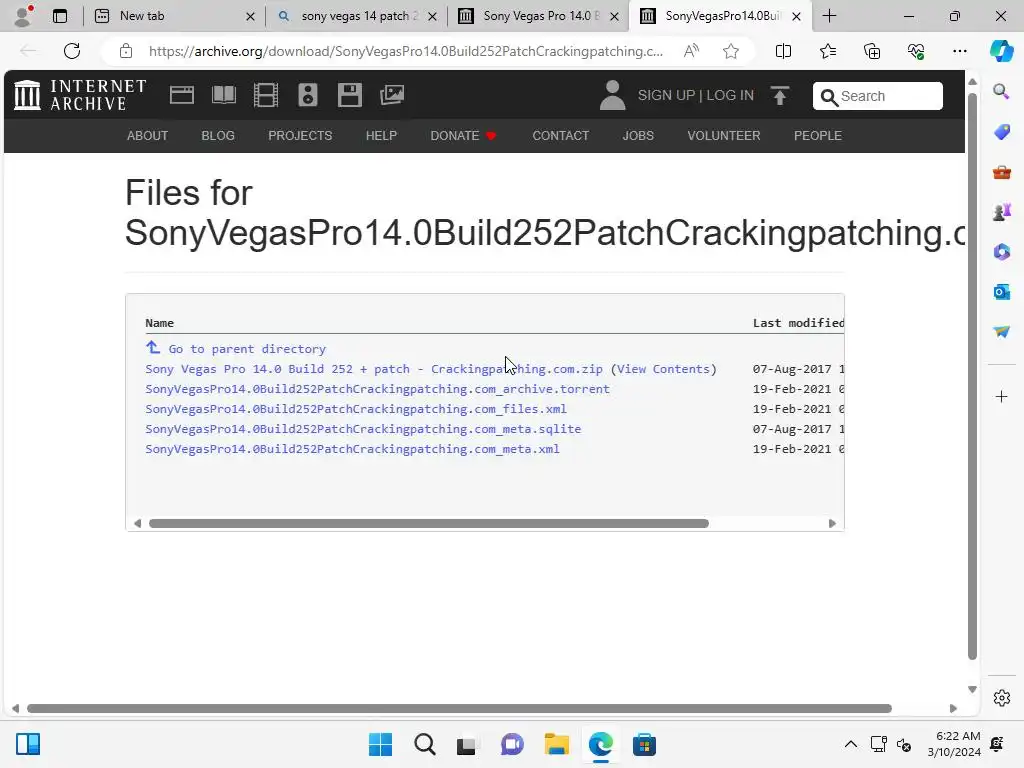Close the New tab browser tab

tap(250, 16)
